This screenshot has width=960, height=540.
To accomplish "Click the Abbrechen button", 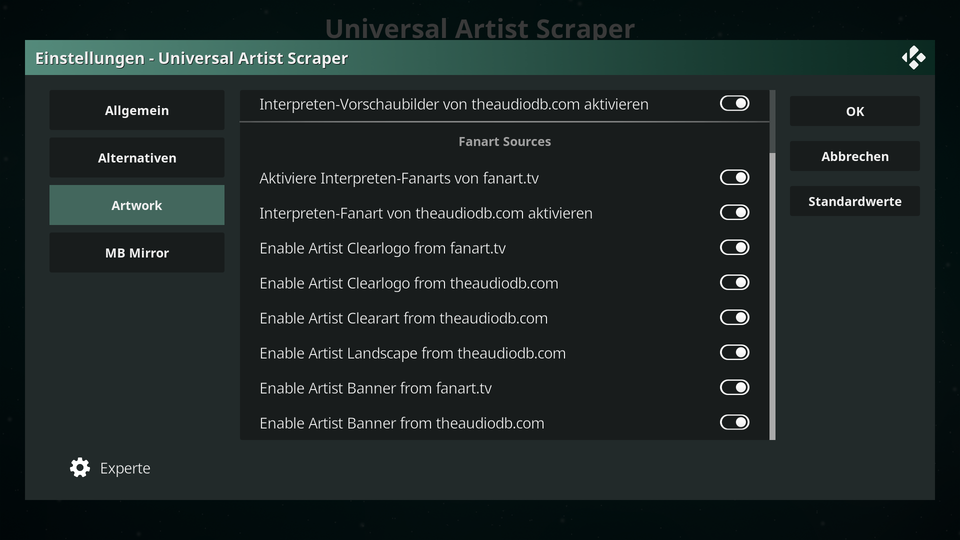I will point(855,156).
